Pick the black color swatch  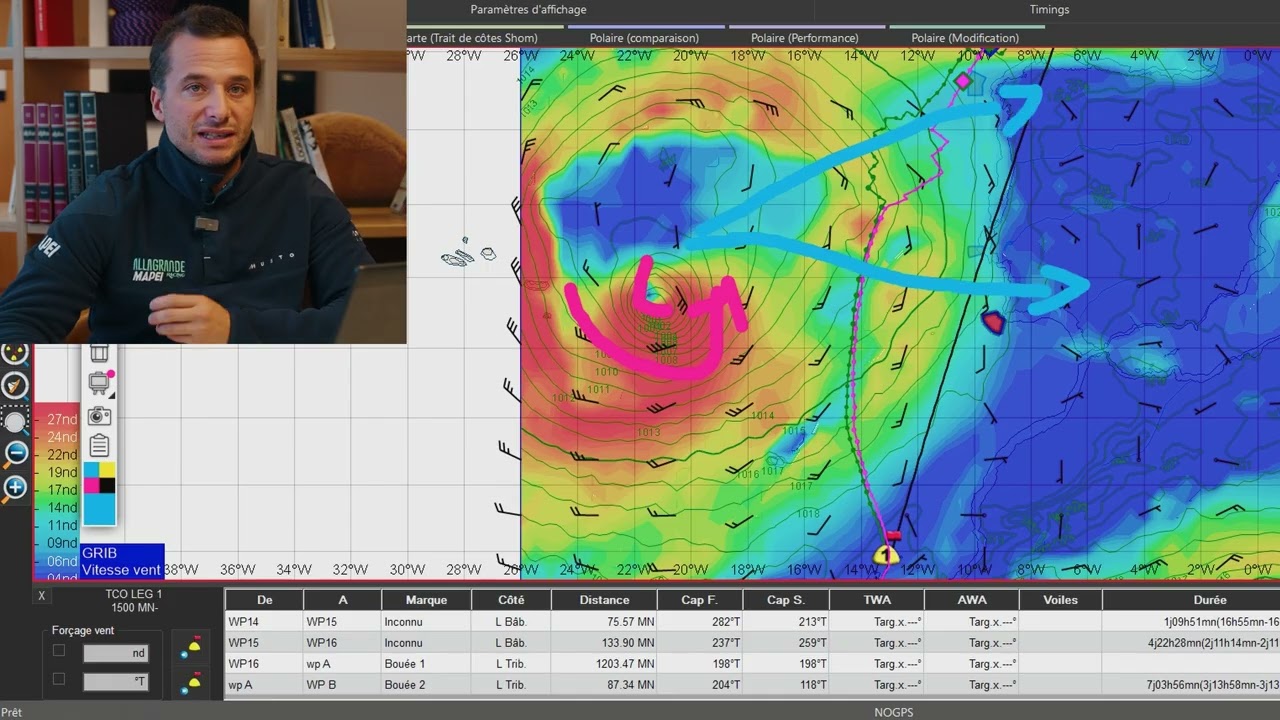click(107, 486)
